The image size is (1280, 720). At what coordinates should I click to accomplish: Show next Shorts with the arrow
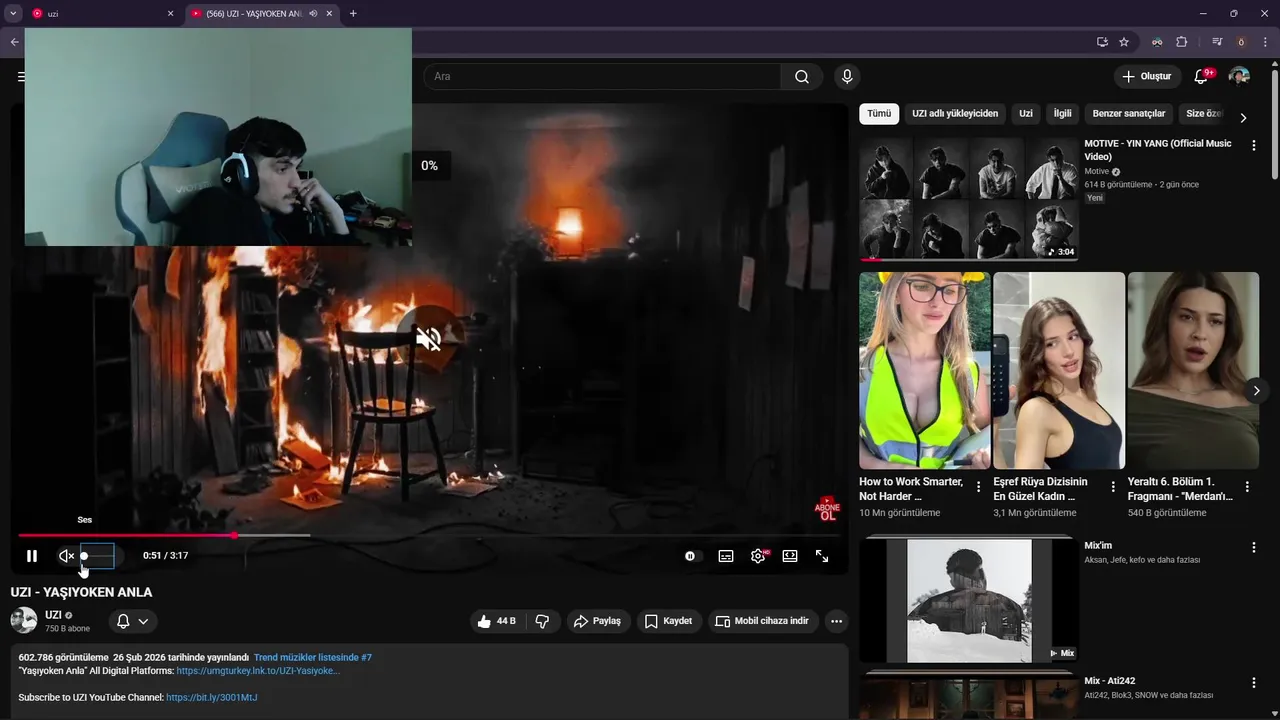[1256, 390]
